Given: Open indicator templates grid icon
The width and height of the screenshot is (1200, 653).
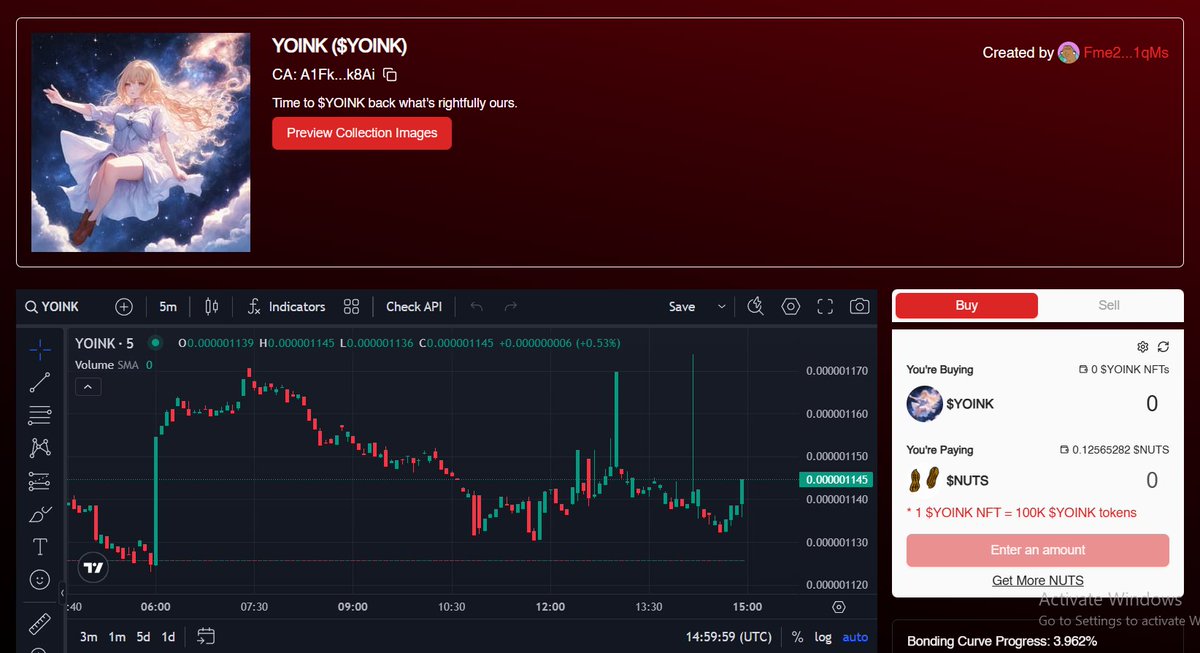Looking at the screenshot, I should pyautogui.click(x=351, y=307).
